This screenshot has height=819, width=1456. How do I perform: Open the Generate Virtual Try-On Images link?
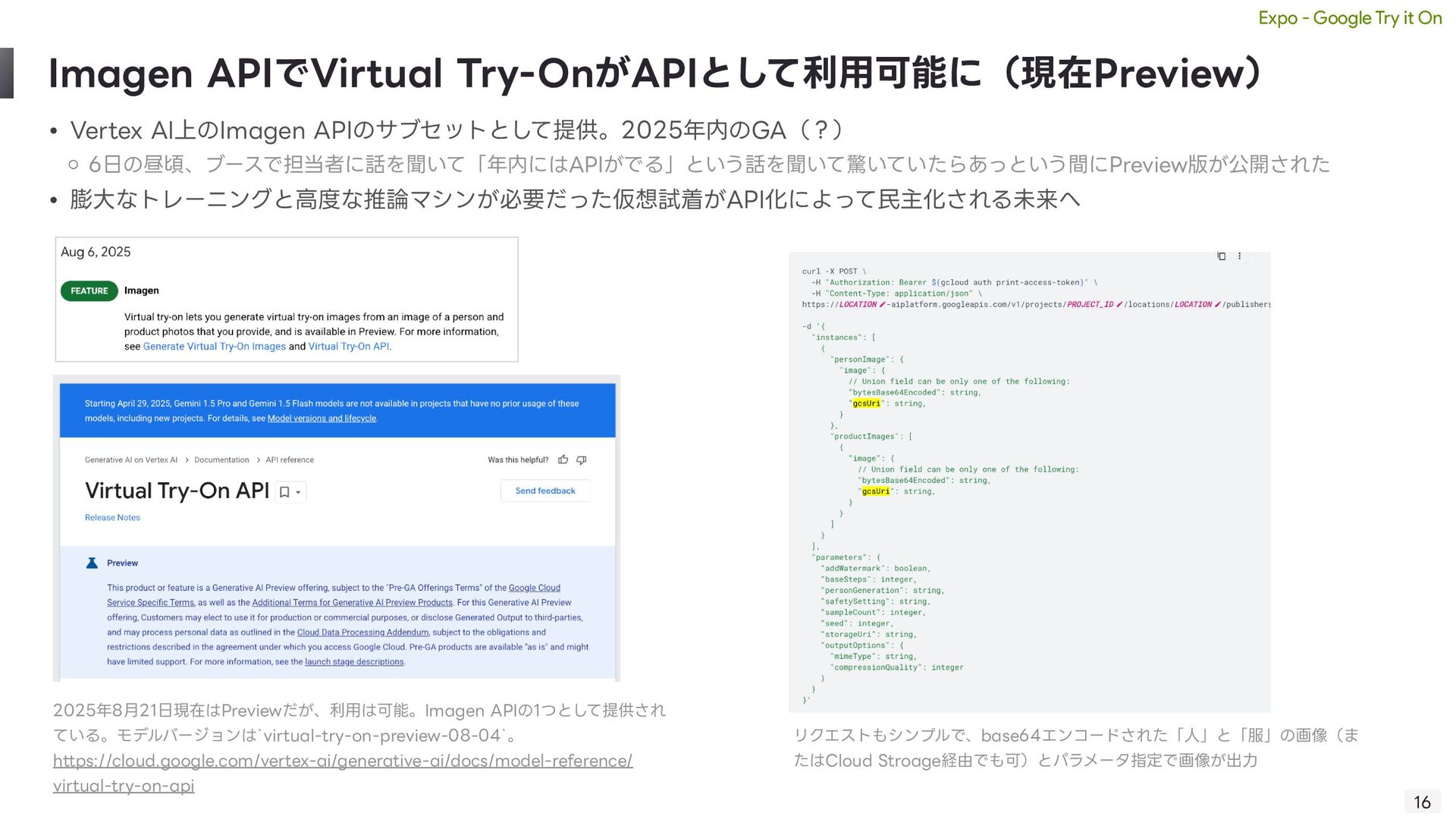(x=215, y=347)
